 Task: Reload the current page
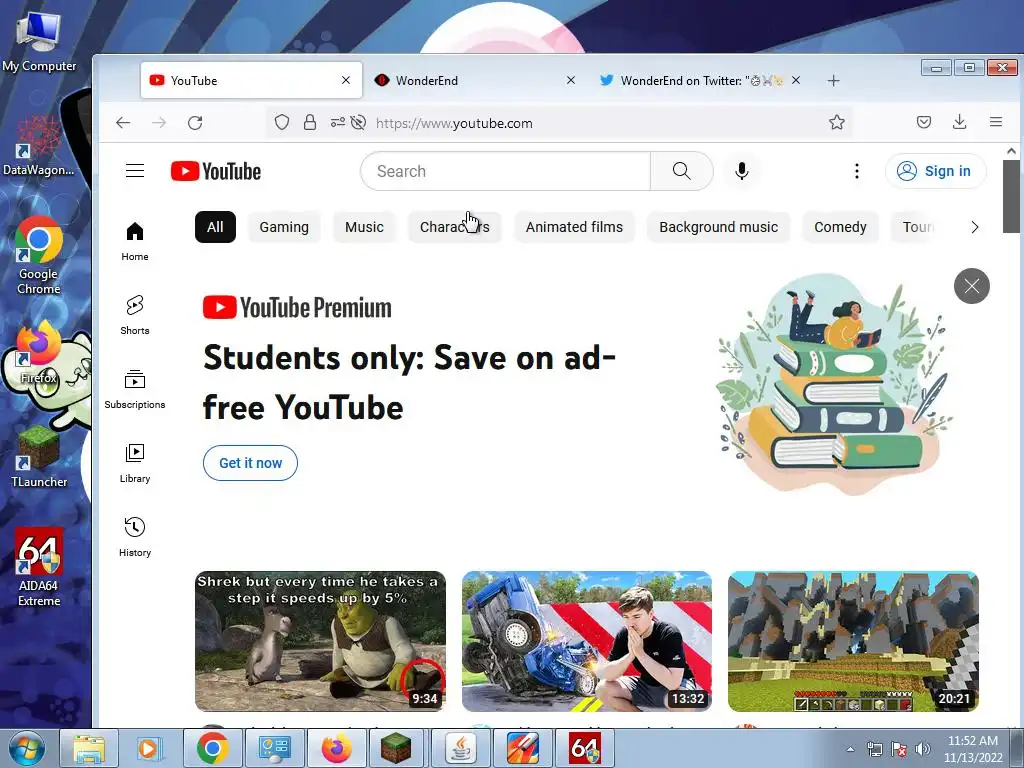pos(195,123)
